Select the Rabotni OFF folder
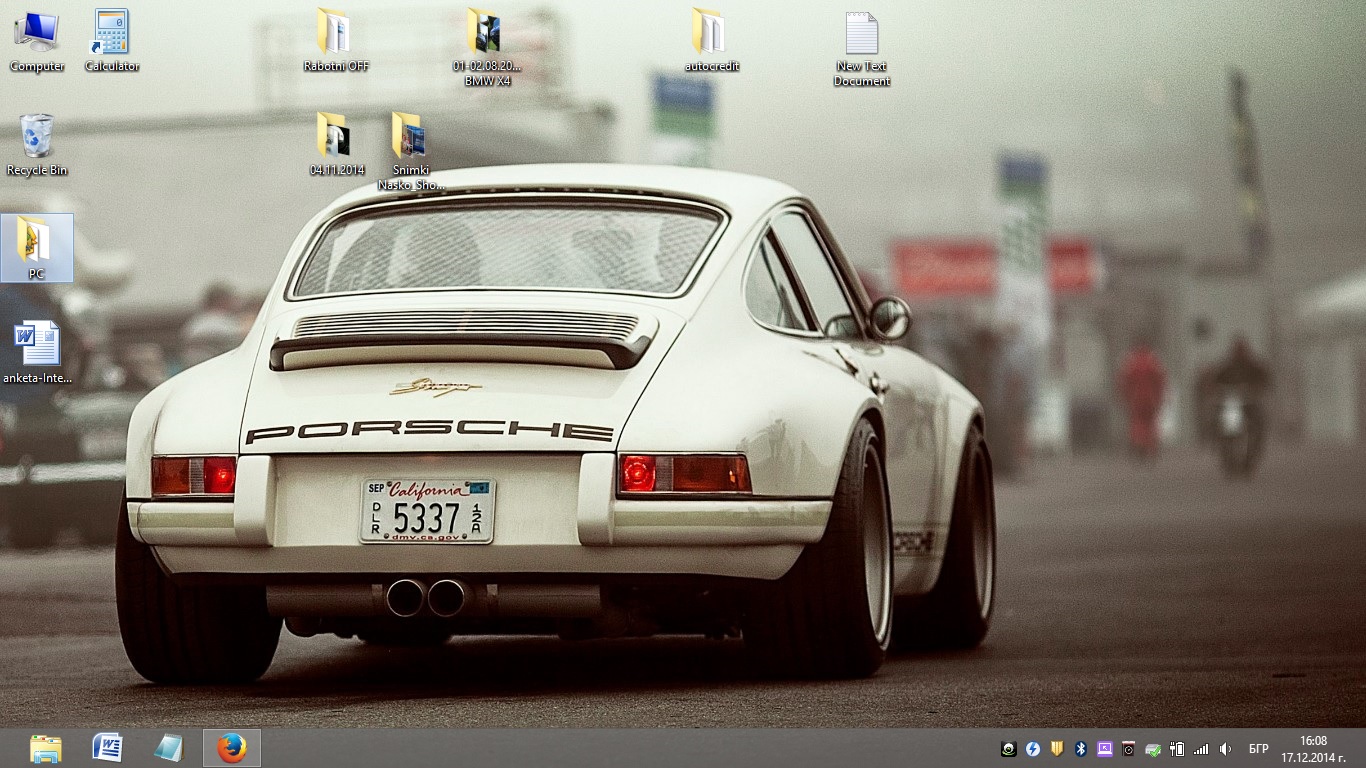 336,41
